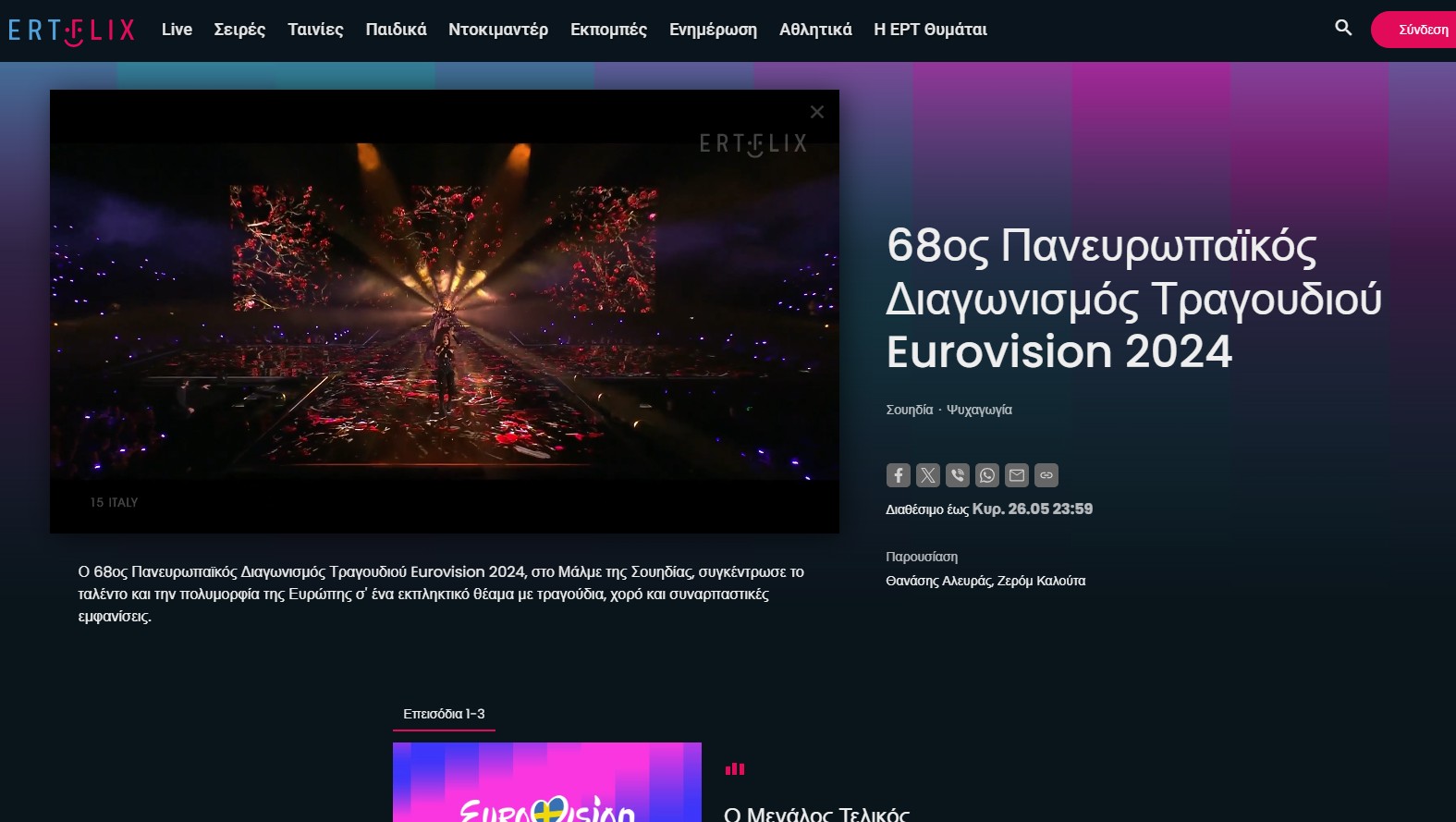Share via the X (Twitter) icon
Image resolution: width=1456 pixels, height=822 pixels.
[x=927, y=475]
